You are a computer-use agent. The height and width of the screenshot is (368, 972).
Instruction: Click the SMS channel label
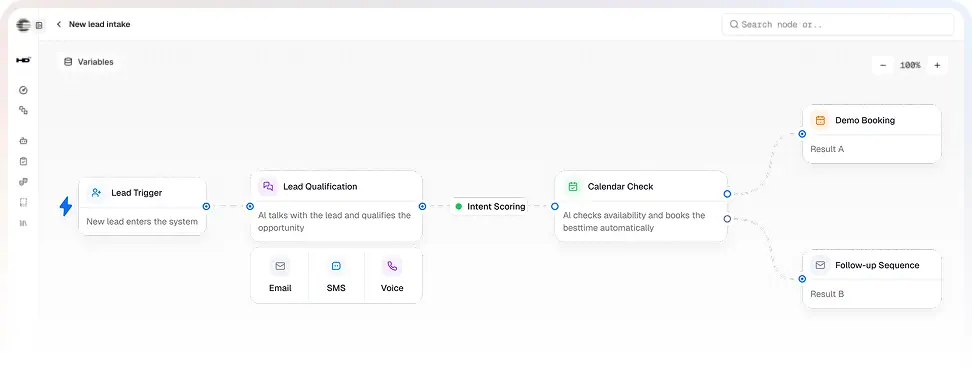[336, 288]
